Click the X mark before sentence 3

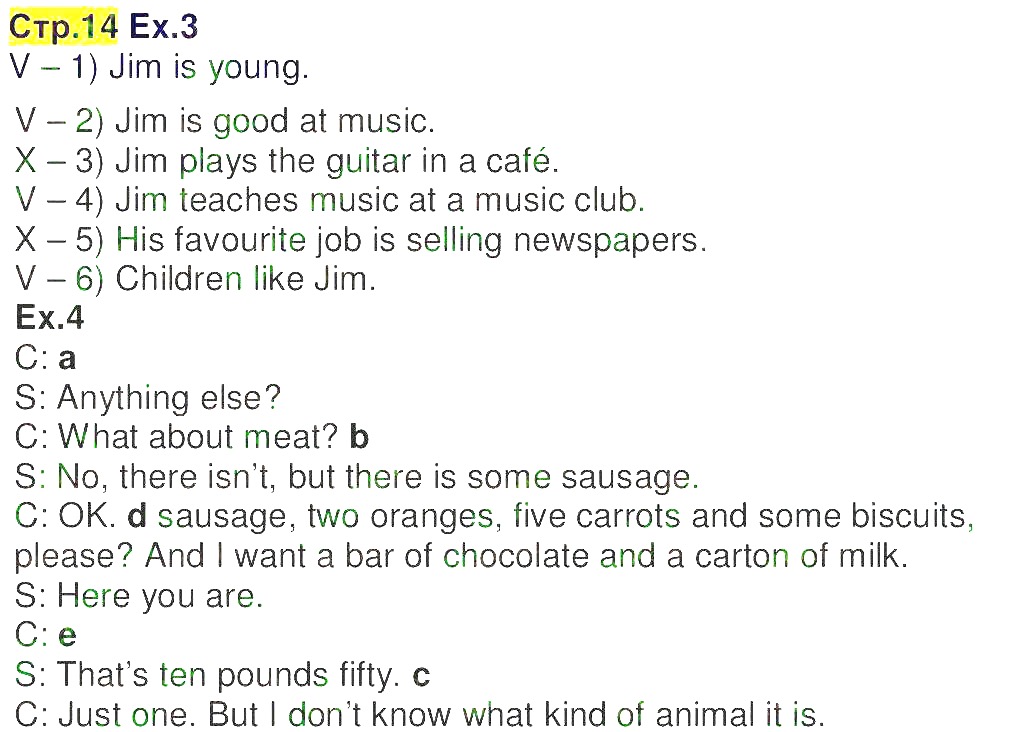coord(26,161)
